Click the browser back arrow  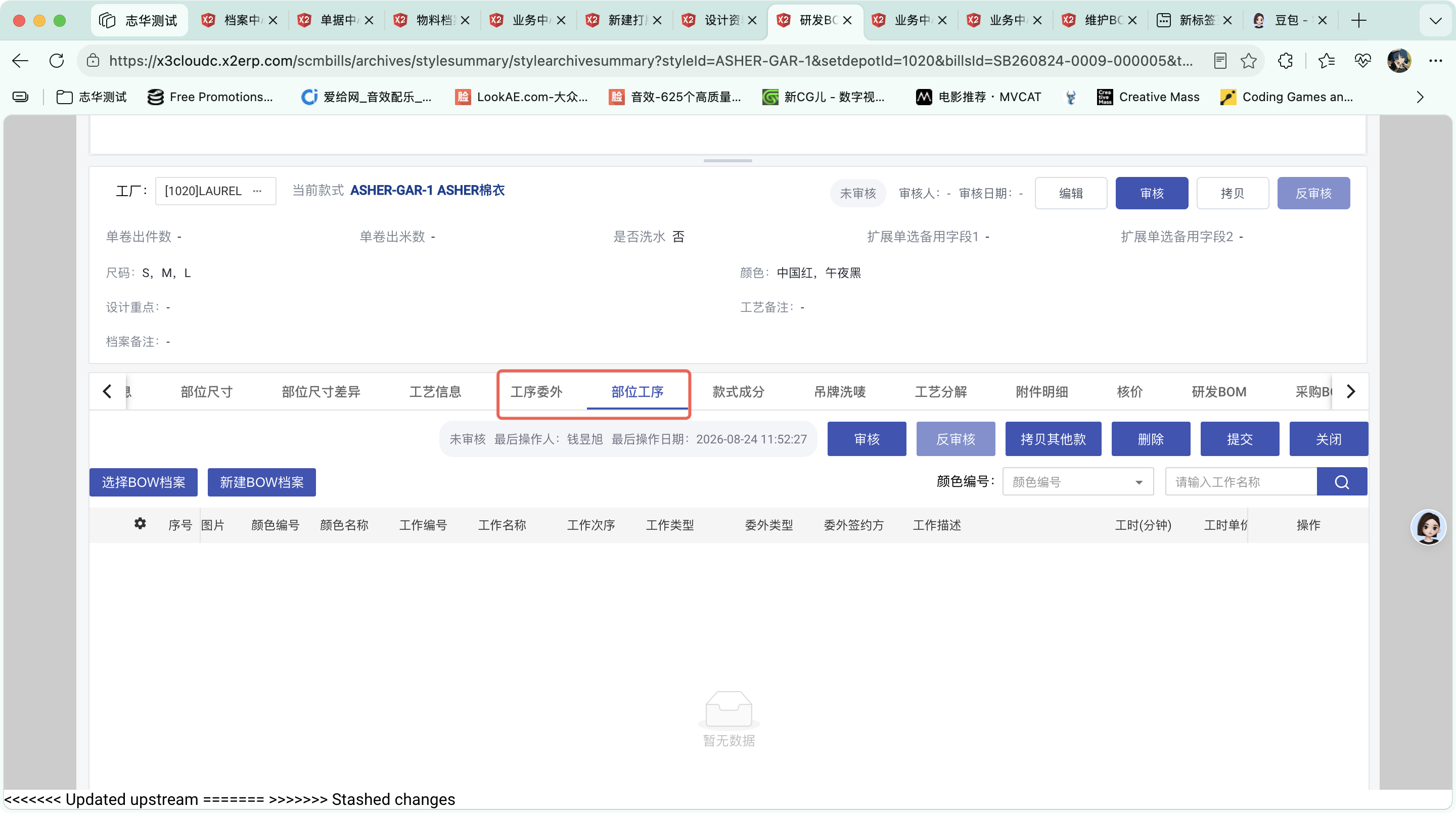pos(20,61)
